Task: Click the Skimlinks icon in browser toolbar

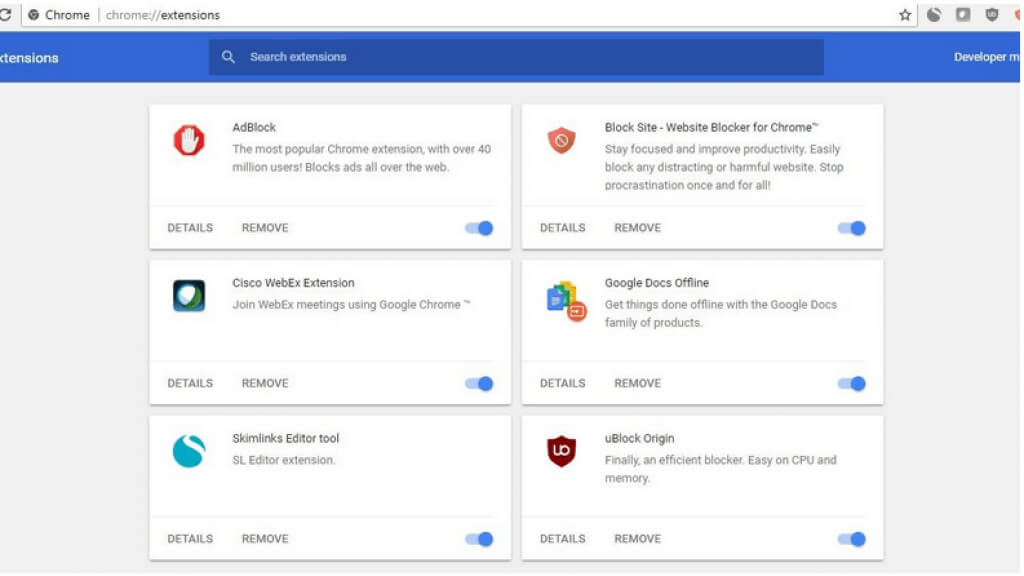Action: 934,15
